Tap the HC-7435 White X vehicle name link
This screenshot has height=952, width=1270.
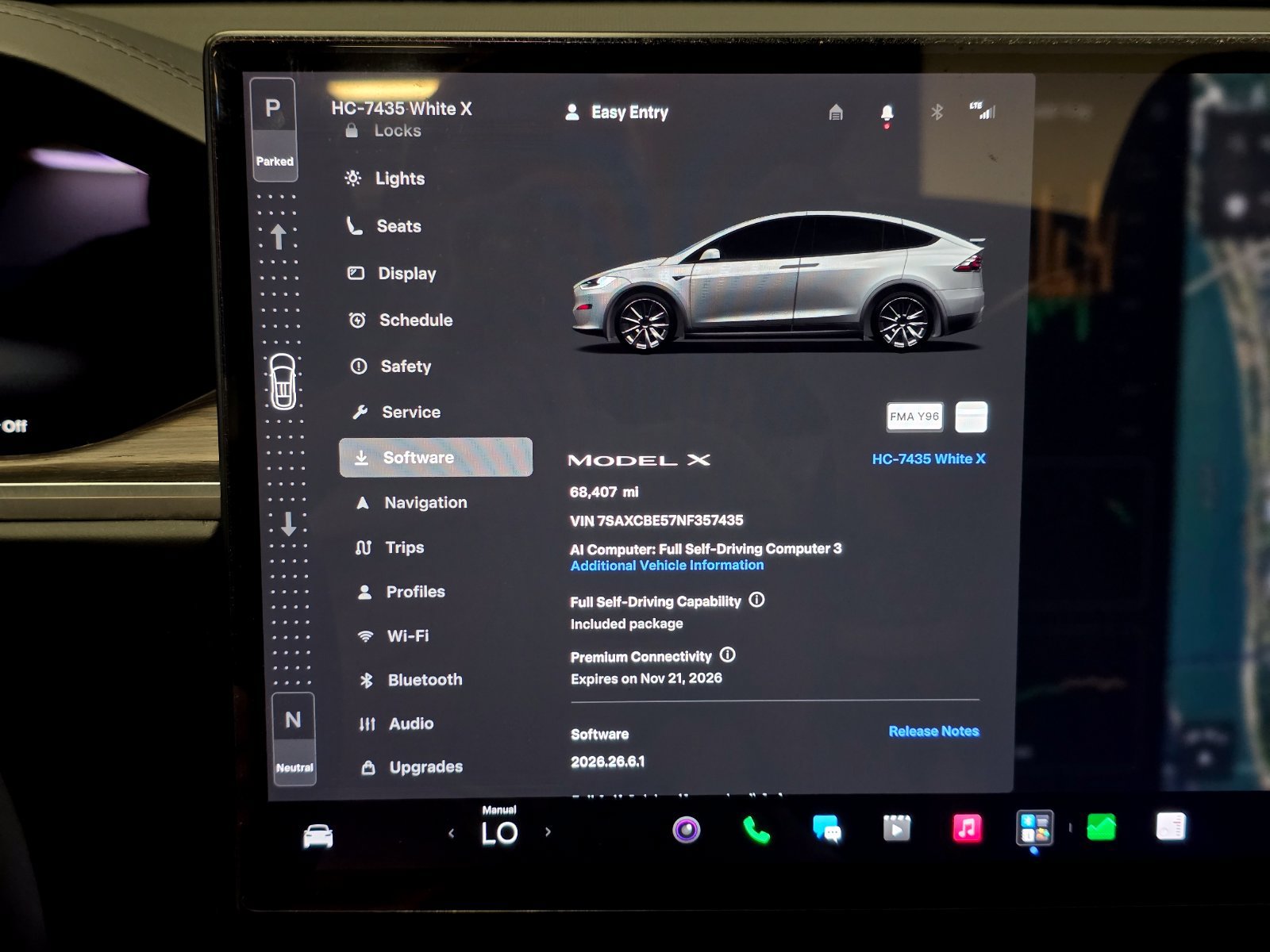pos(929,459)
